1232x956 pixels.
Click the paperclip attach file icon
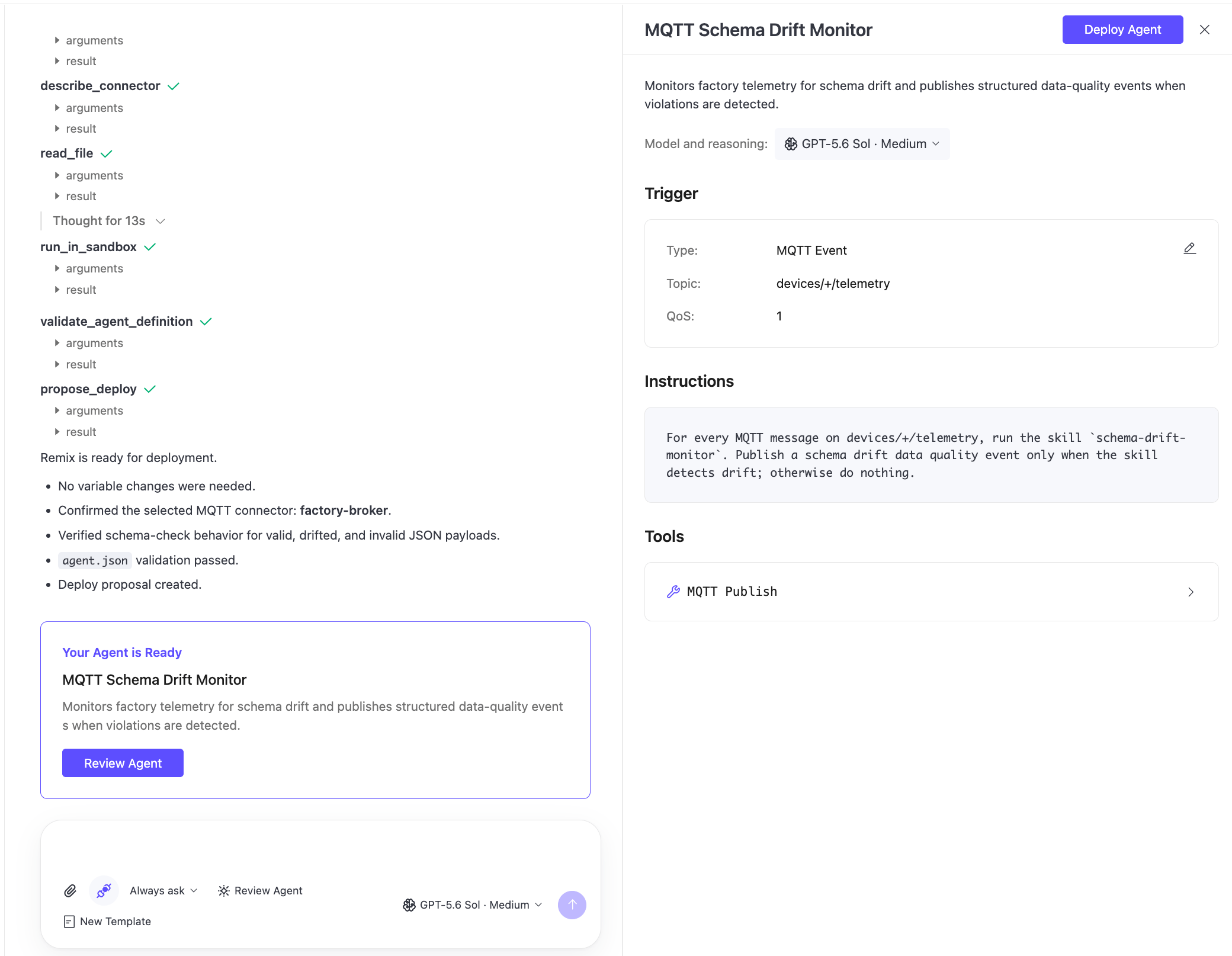pos(70,890)
